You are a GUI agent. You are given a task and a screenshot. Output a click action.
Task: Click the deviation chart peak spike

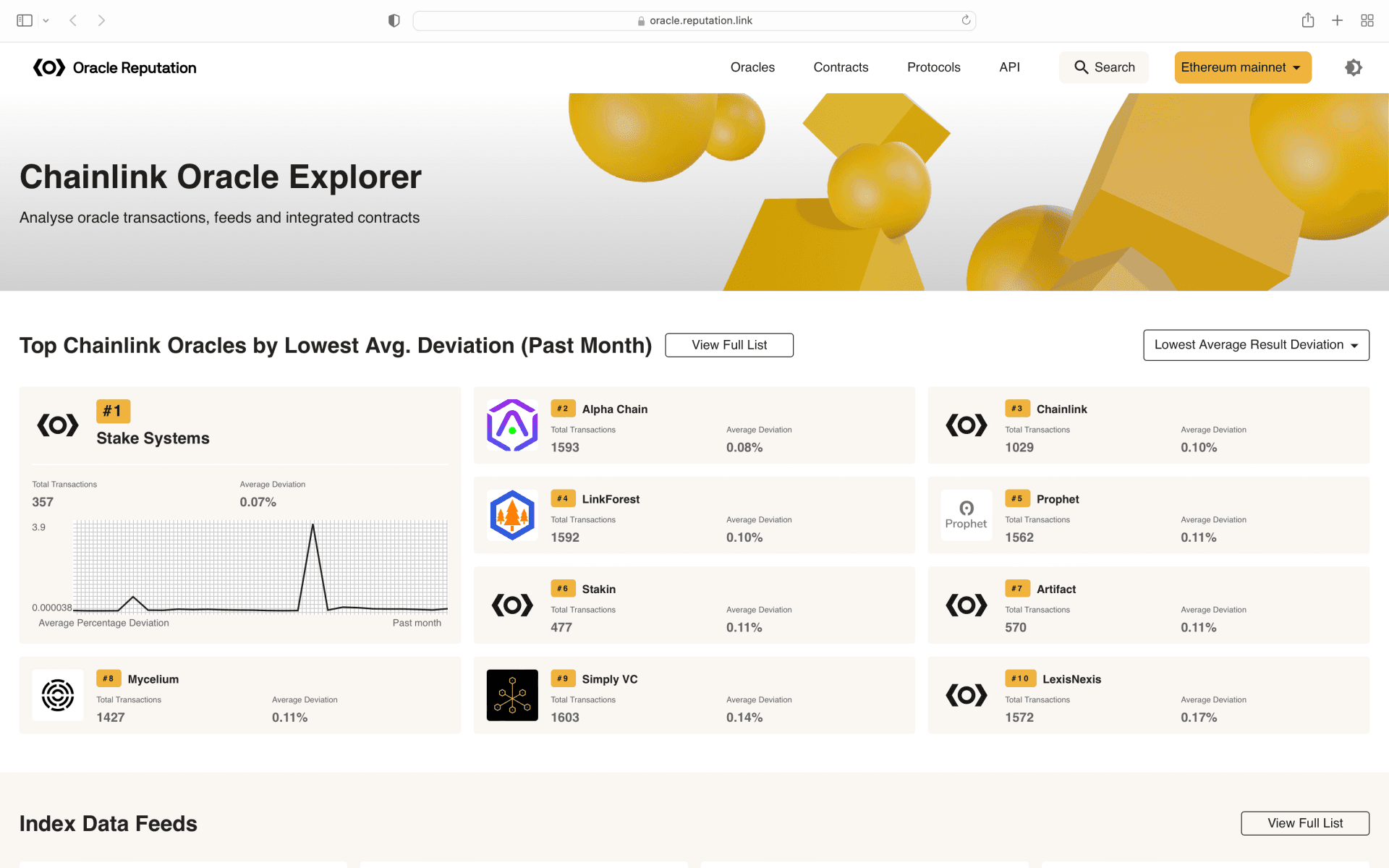[x=313, y=525]
